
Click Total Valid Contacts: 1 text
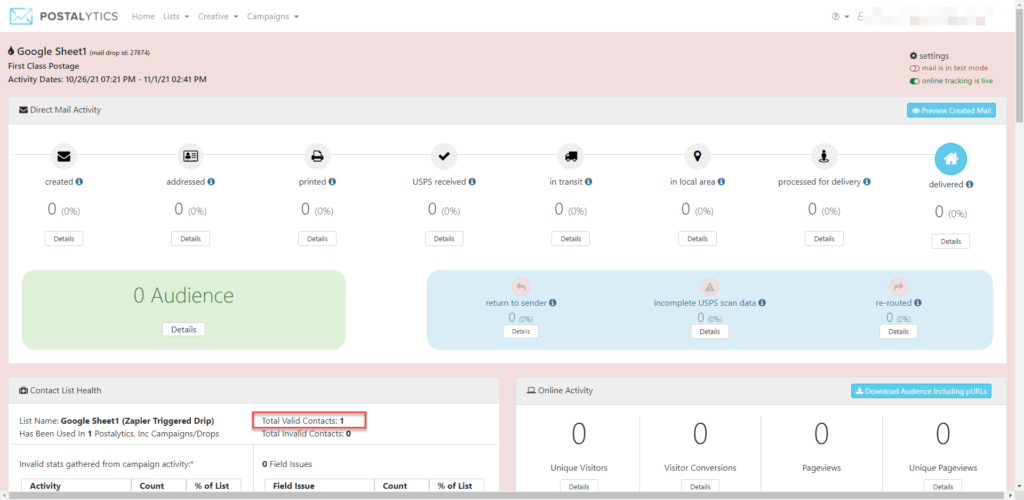point(303,421)
